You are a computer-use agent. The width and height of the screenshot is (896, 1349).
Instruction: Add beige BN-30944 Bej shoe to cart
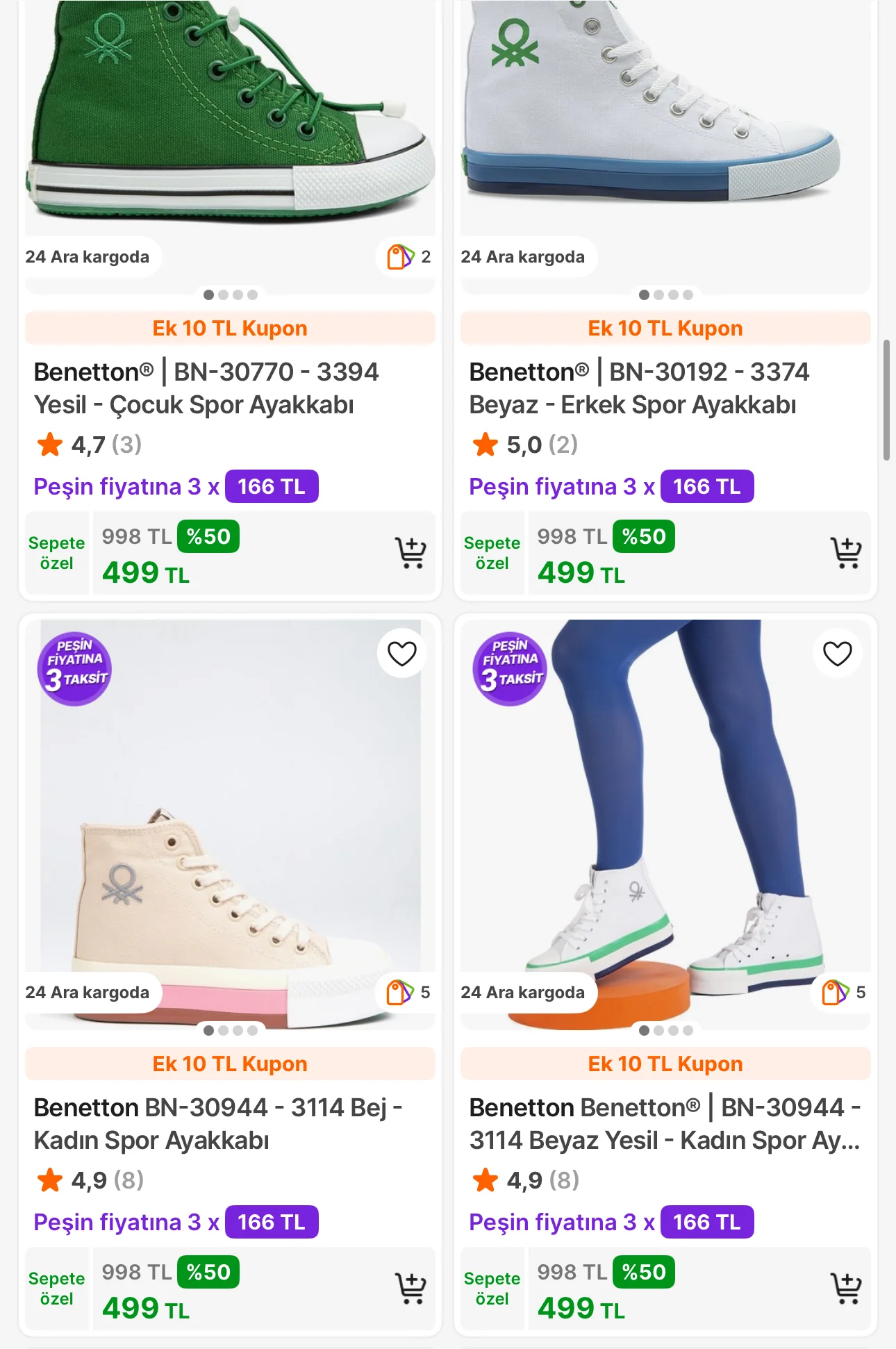tap(410, 1289)
